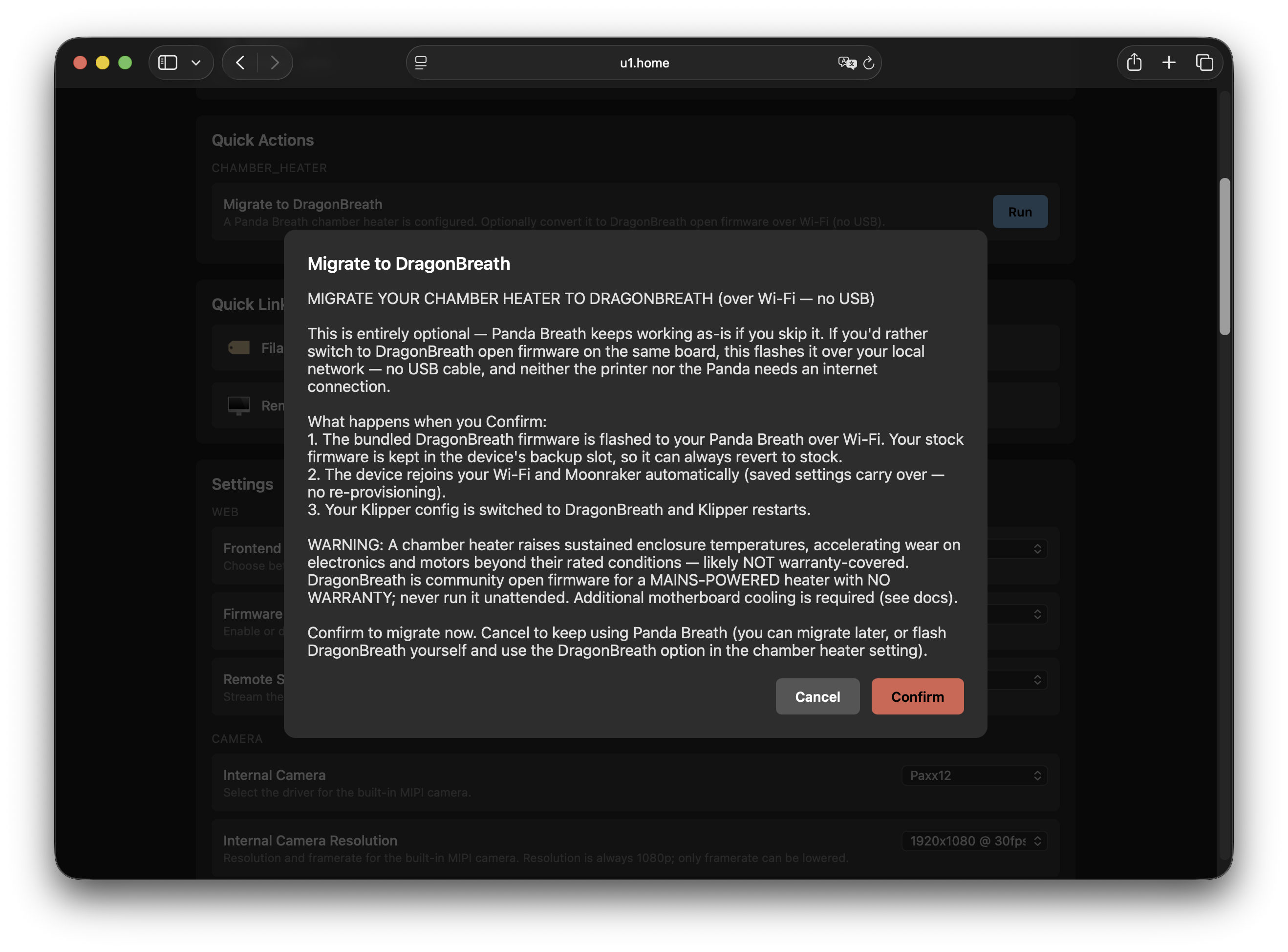Viewport: 1288px width, 952px height.
Task: Go forward with the forward arrow
Action: [275, 62]
